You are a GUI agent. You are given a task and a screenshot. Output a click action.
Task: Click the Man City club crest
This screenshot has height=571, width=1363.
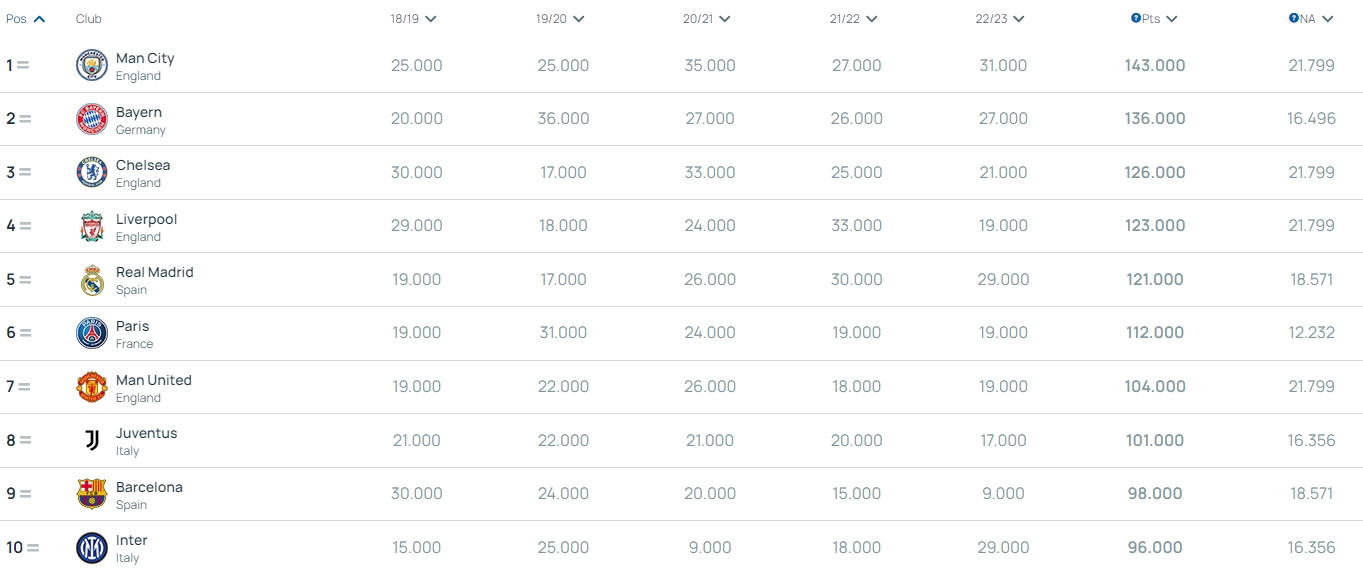tap(92, 66)
